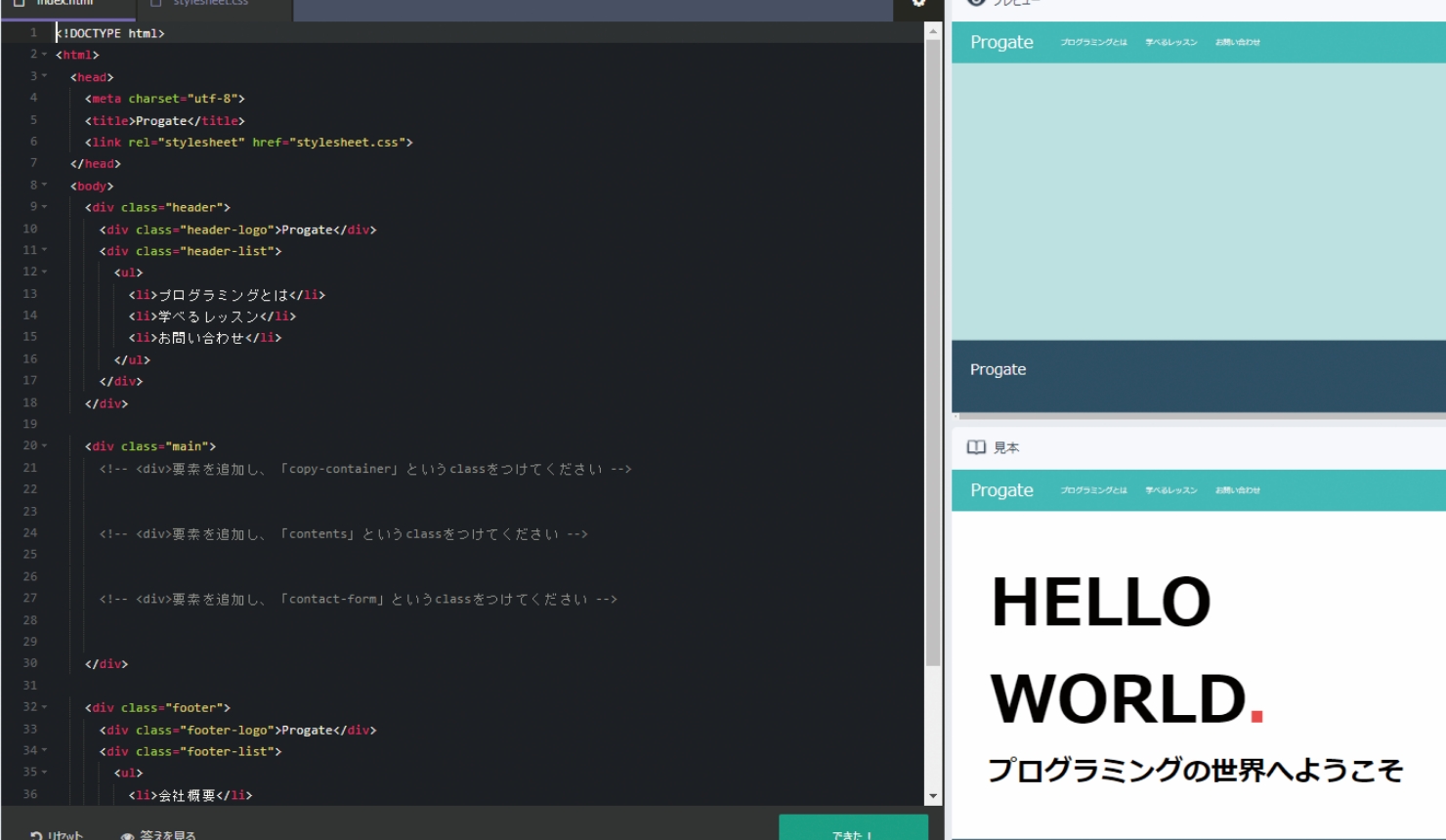The image size is (1446, 840).
Task: Collapse the head tag at line 3
Action: (x=44, y=76)
